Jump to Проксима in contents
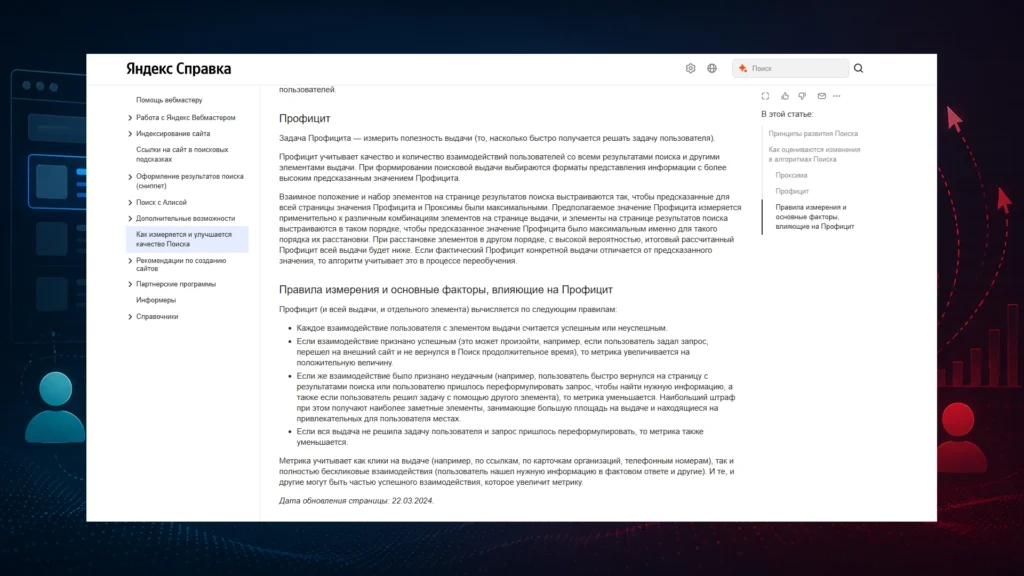The image size is (1024, 576). click(791, 175)
